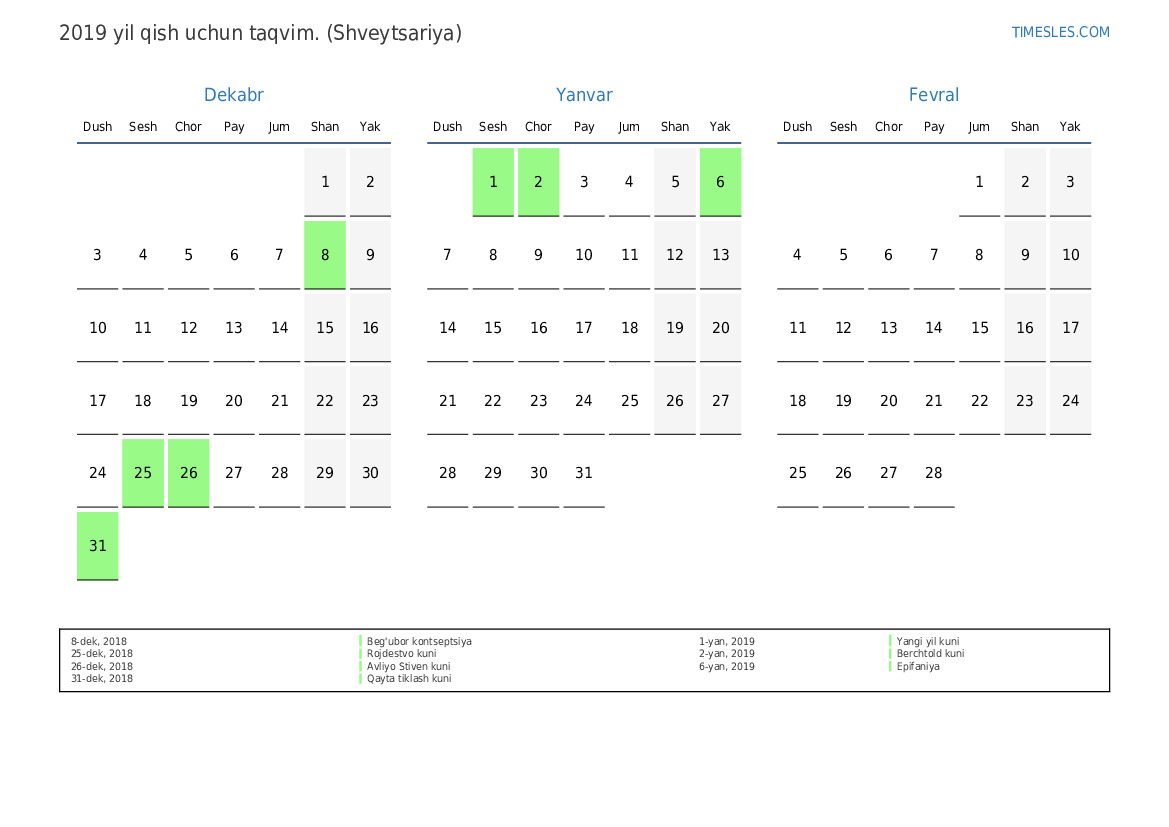Click legend date '8-dek, 2018'
Viewport: 1169px width, 827px height.
point(99,641)
